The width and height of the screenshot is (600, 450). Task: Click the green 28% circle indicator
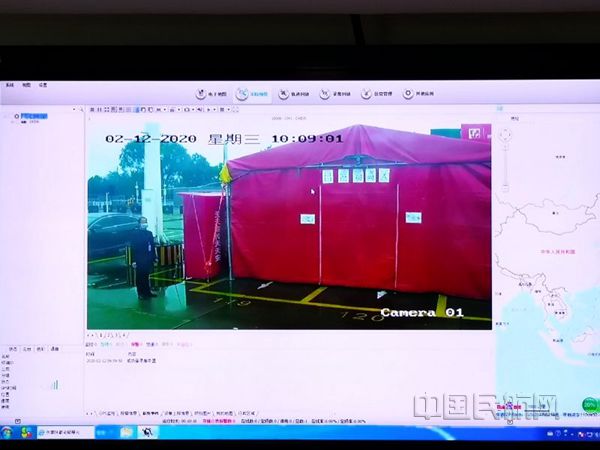tap(590, 405)
